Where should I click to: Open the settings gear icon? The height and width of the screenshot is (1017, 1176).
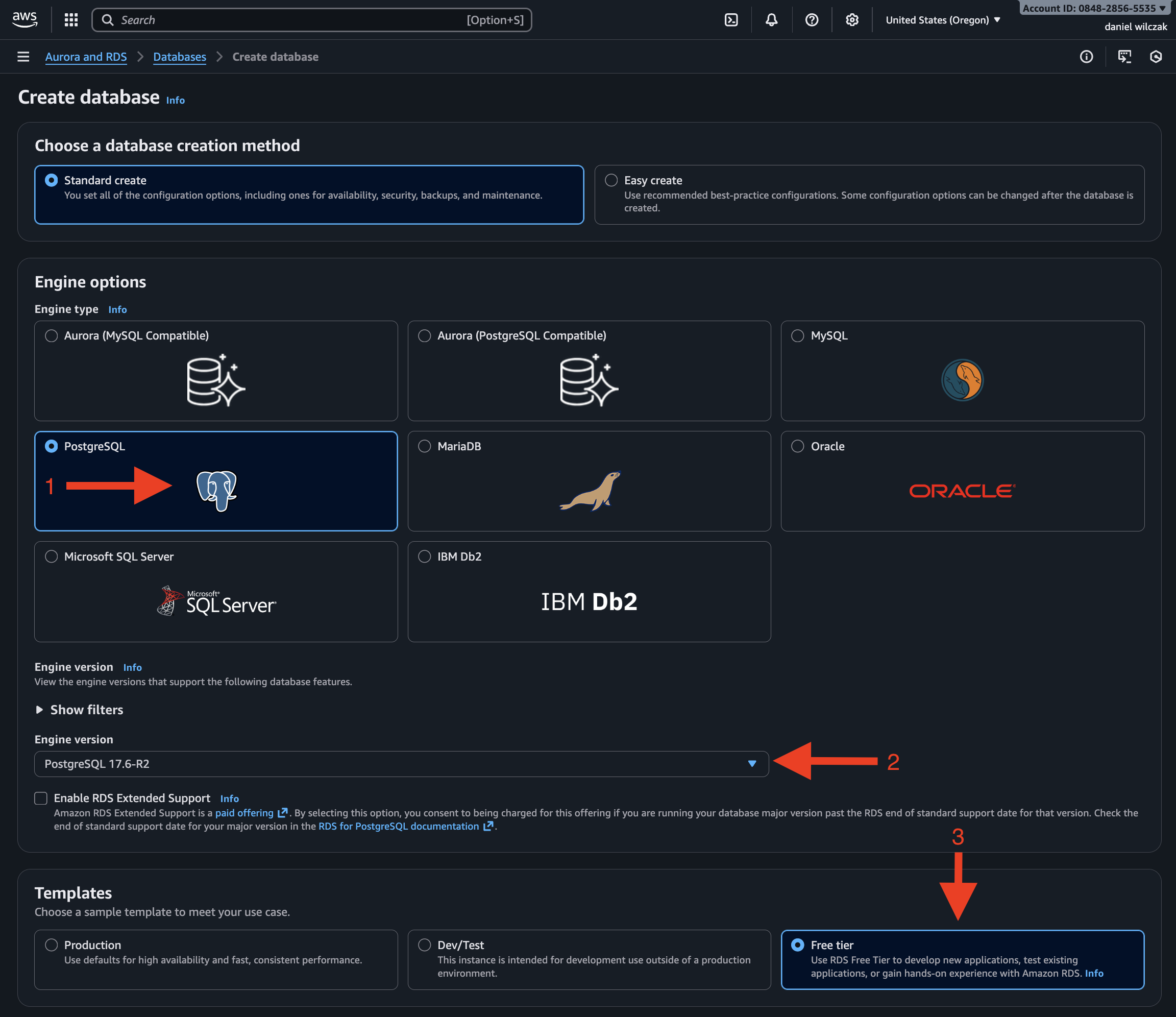852,20
